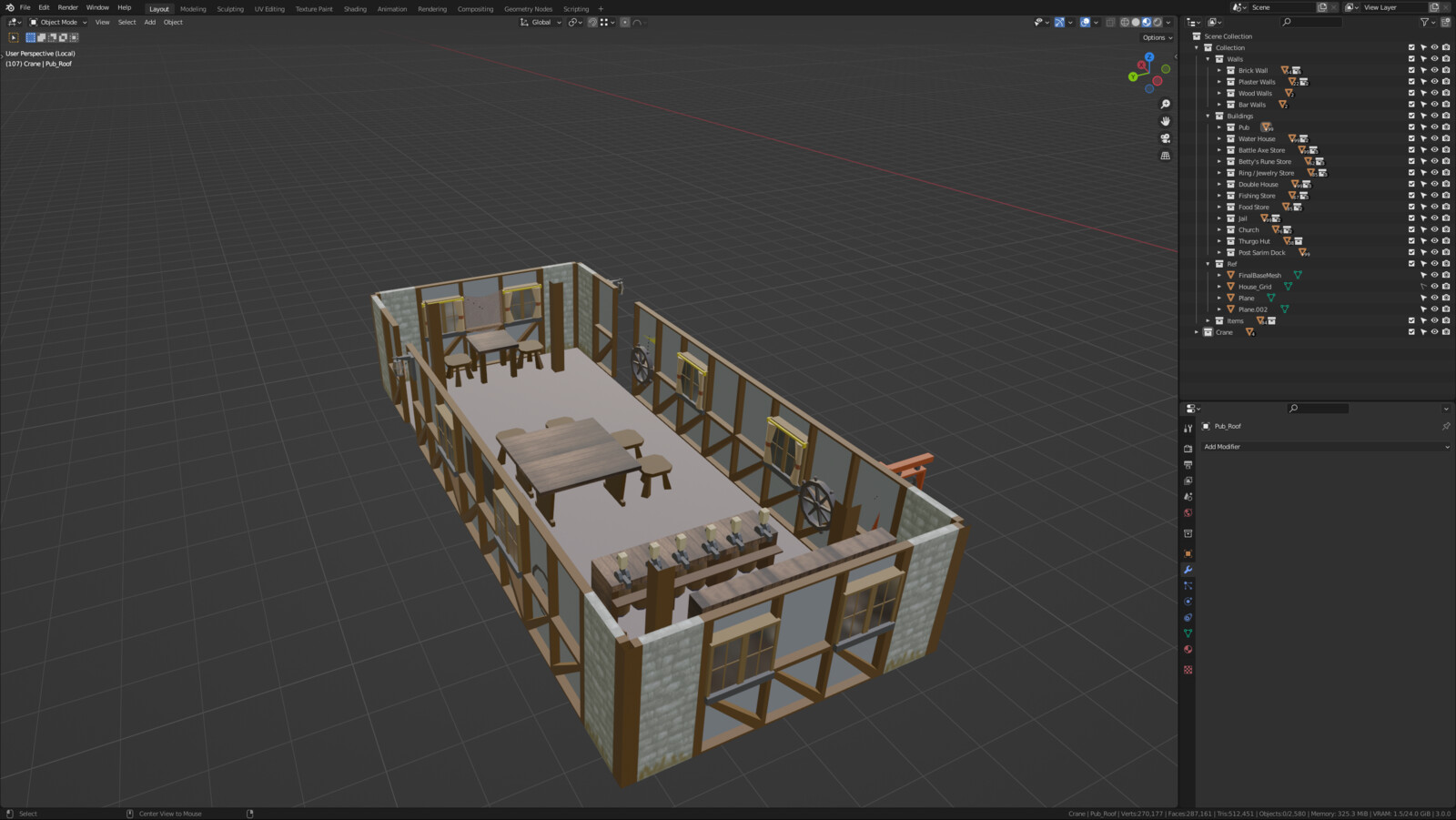Expand the Water House collection
This screenshot has height=820, width=1456.
click(x=1219, y=138)
